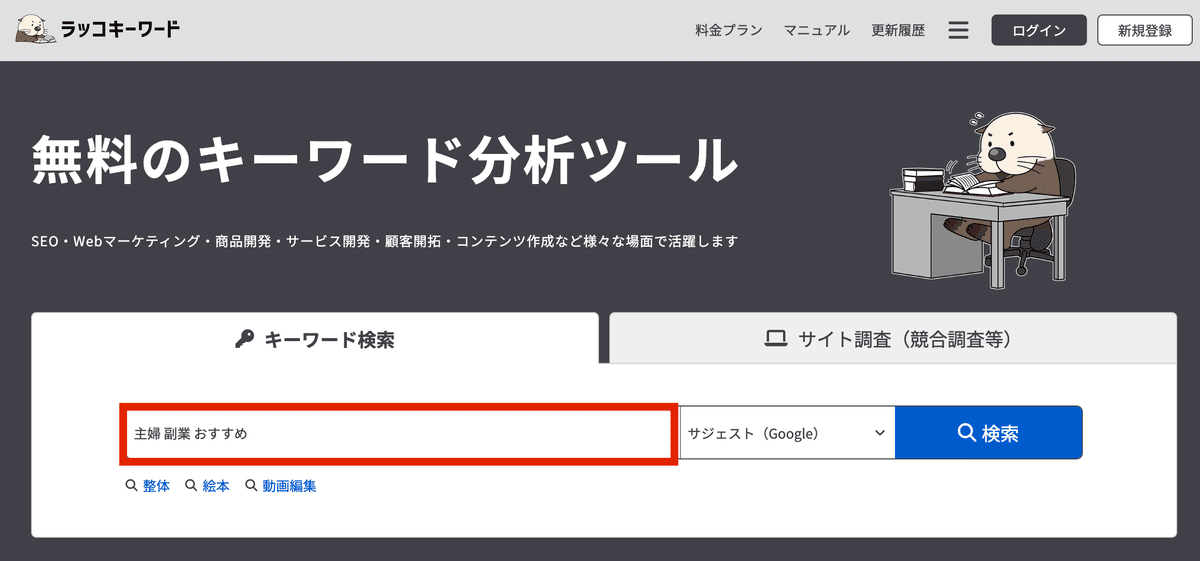
Task: Click the SEO・Webマーケティング description line
Action: click(384, 242)
